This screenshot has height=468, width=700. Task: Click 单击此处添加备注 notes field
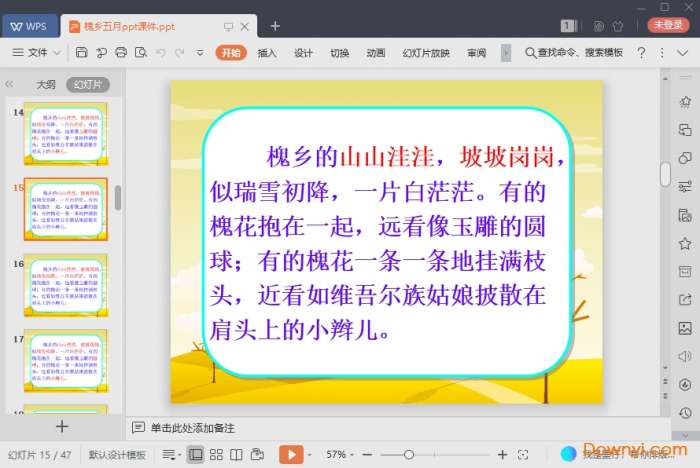(x=193, y=428)
